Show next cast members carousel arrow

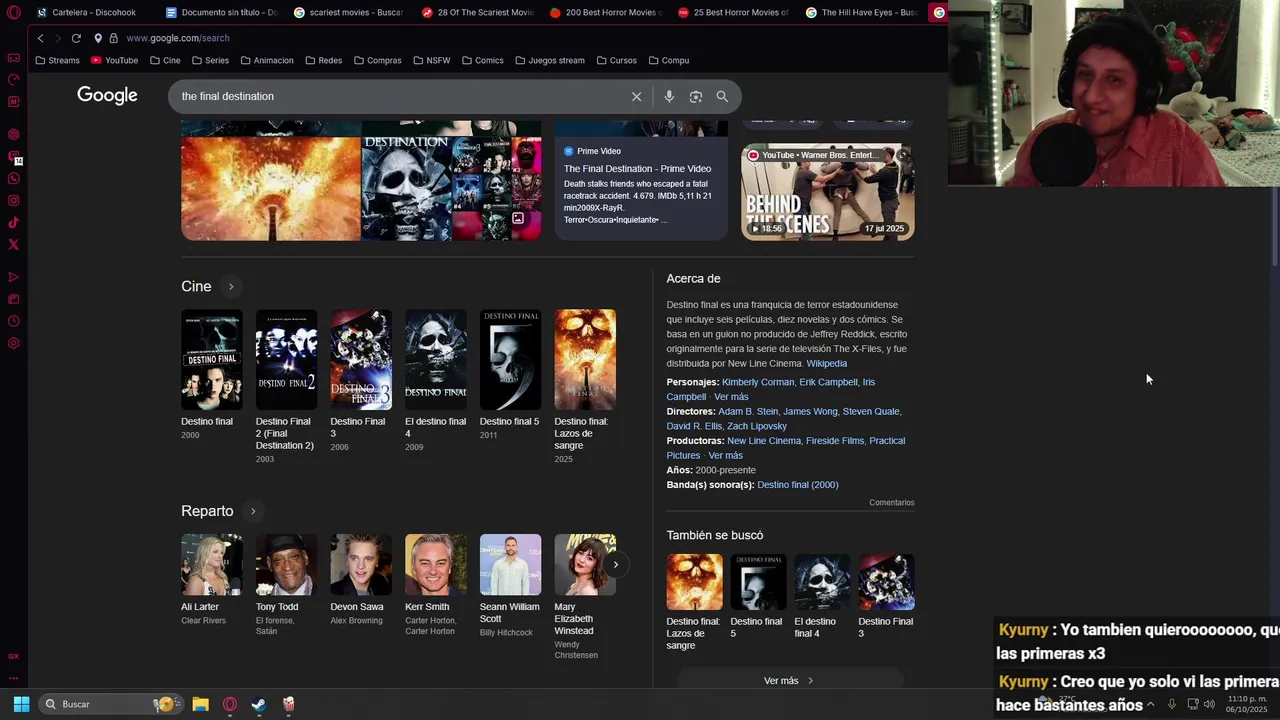[x=616, y=565]
